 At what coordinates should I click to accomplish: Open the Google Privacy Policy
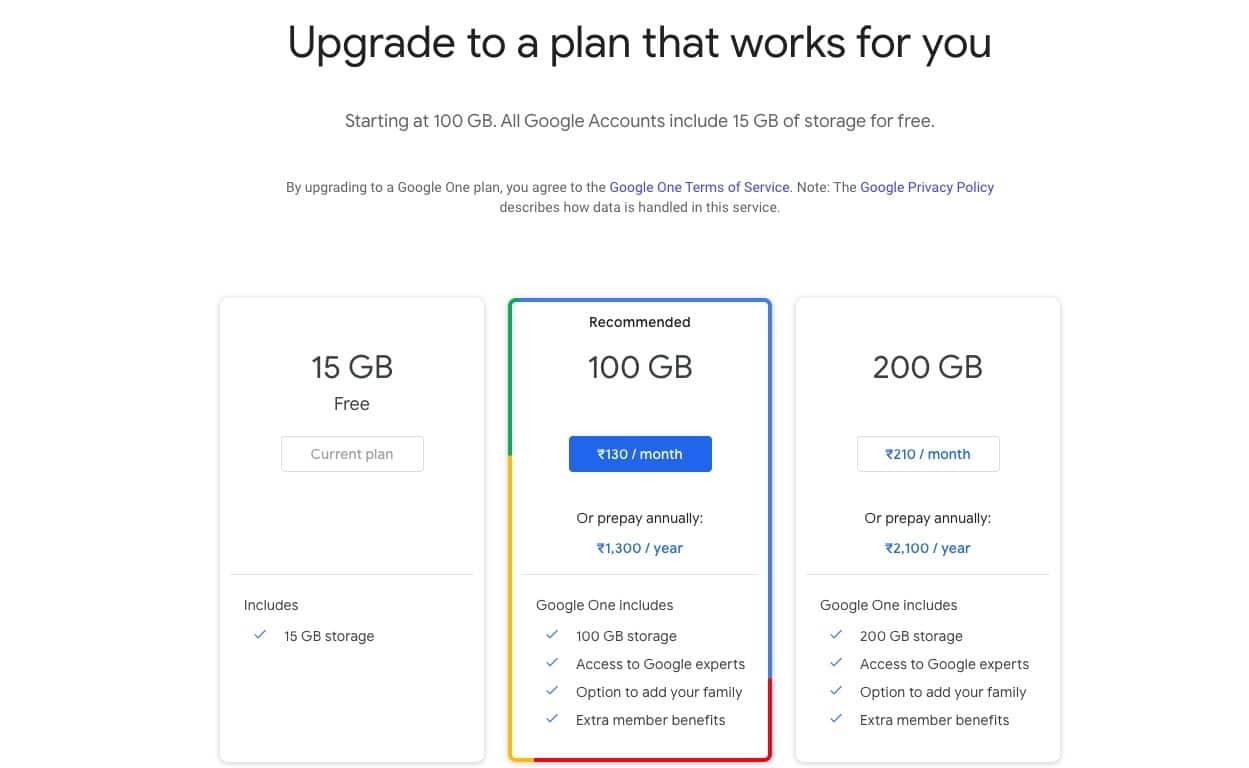927,187
